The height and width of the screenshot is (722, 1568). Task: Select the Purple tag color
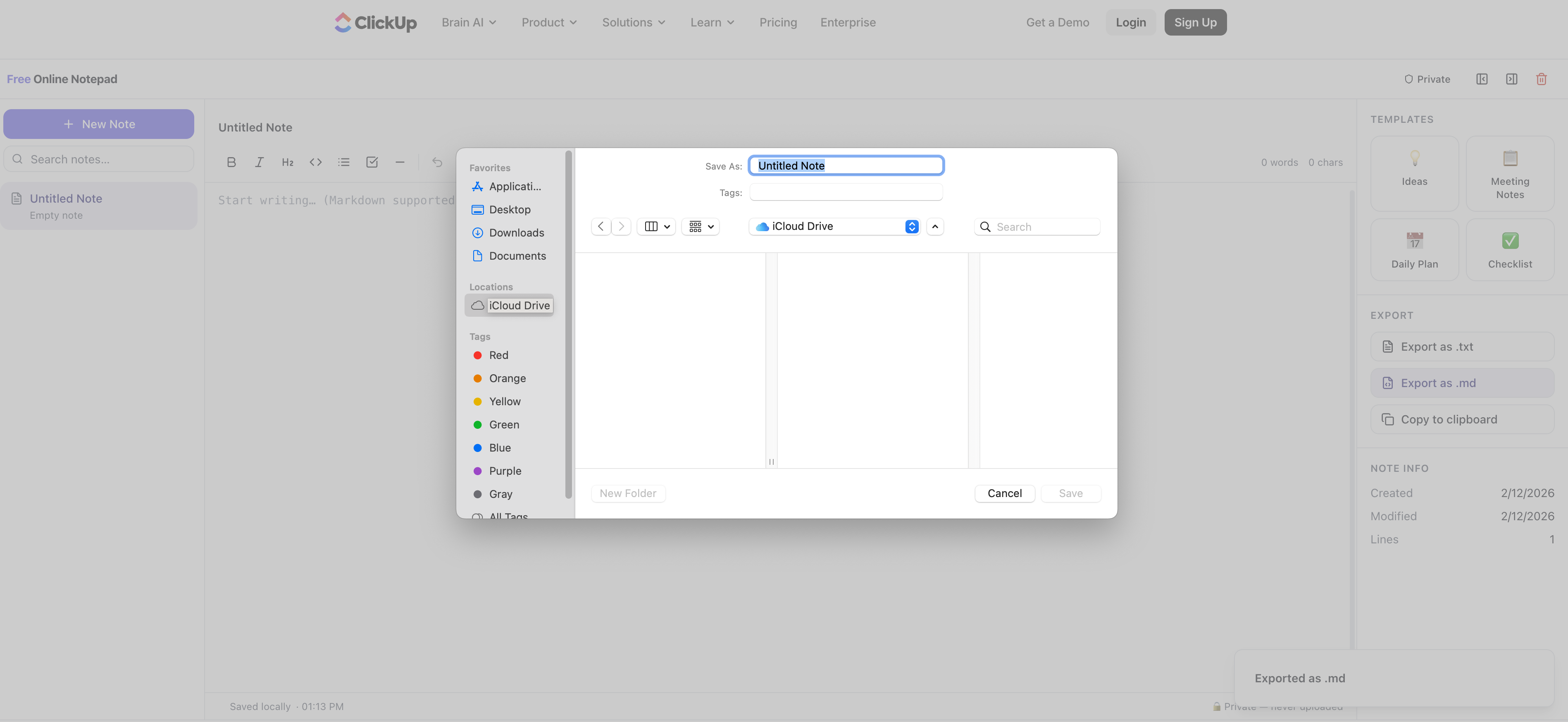505,471
